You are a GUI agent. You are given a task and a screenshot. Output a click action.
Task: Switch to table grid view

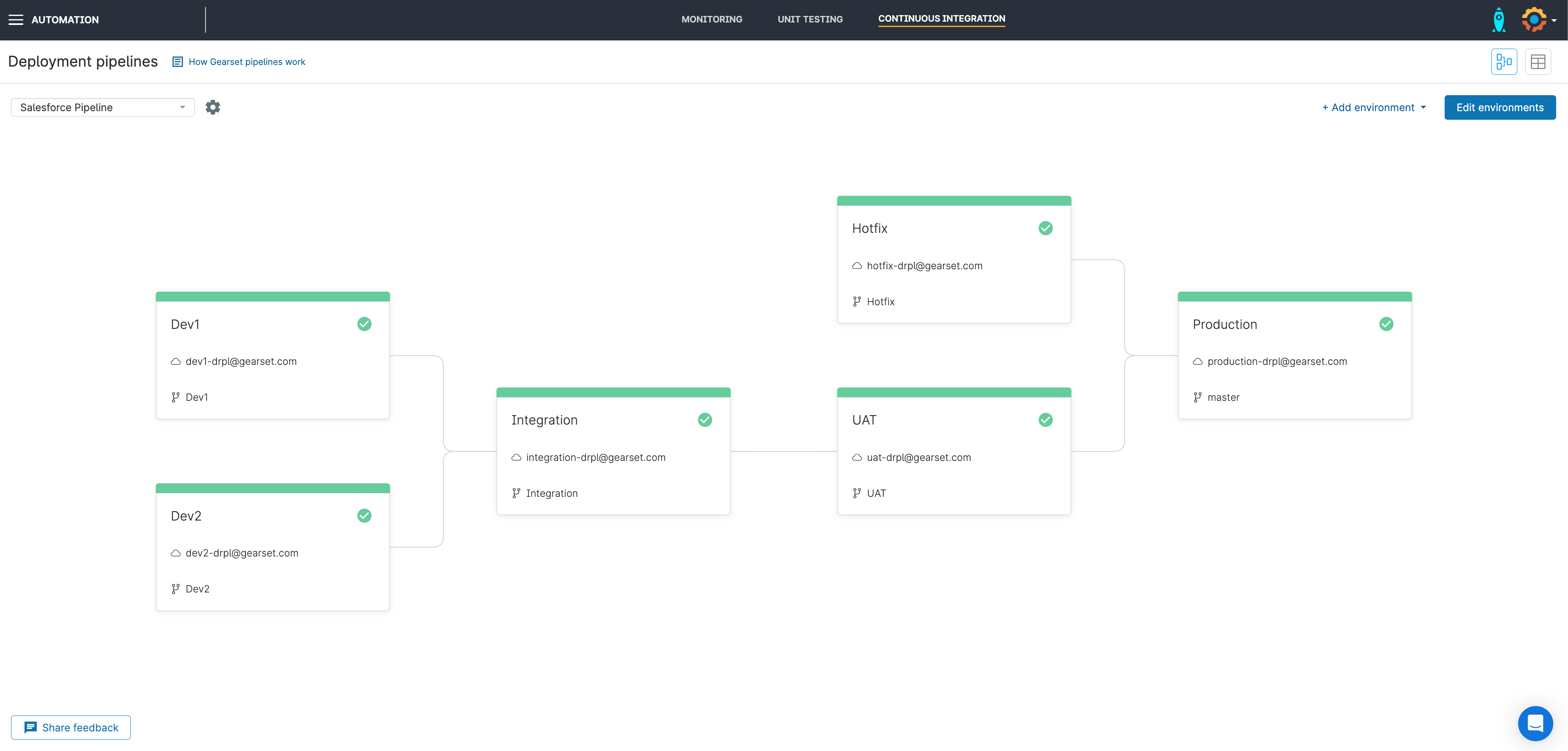pyautogui.click(x=1538, y=62)
